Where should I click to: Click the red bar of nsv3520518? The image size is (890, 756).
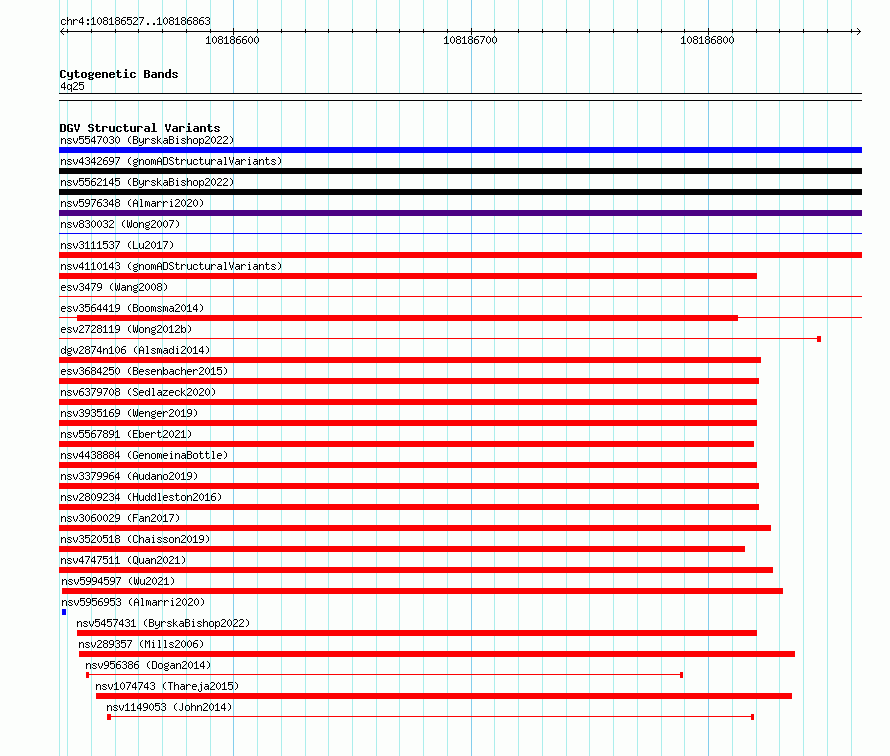(402, 549)
